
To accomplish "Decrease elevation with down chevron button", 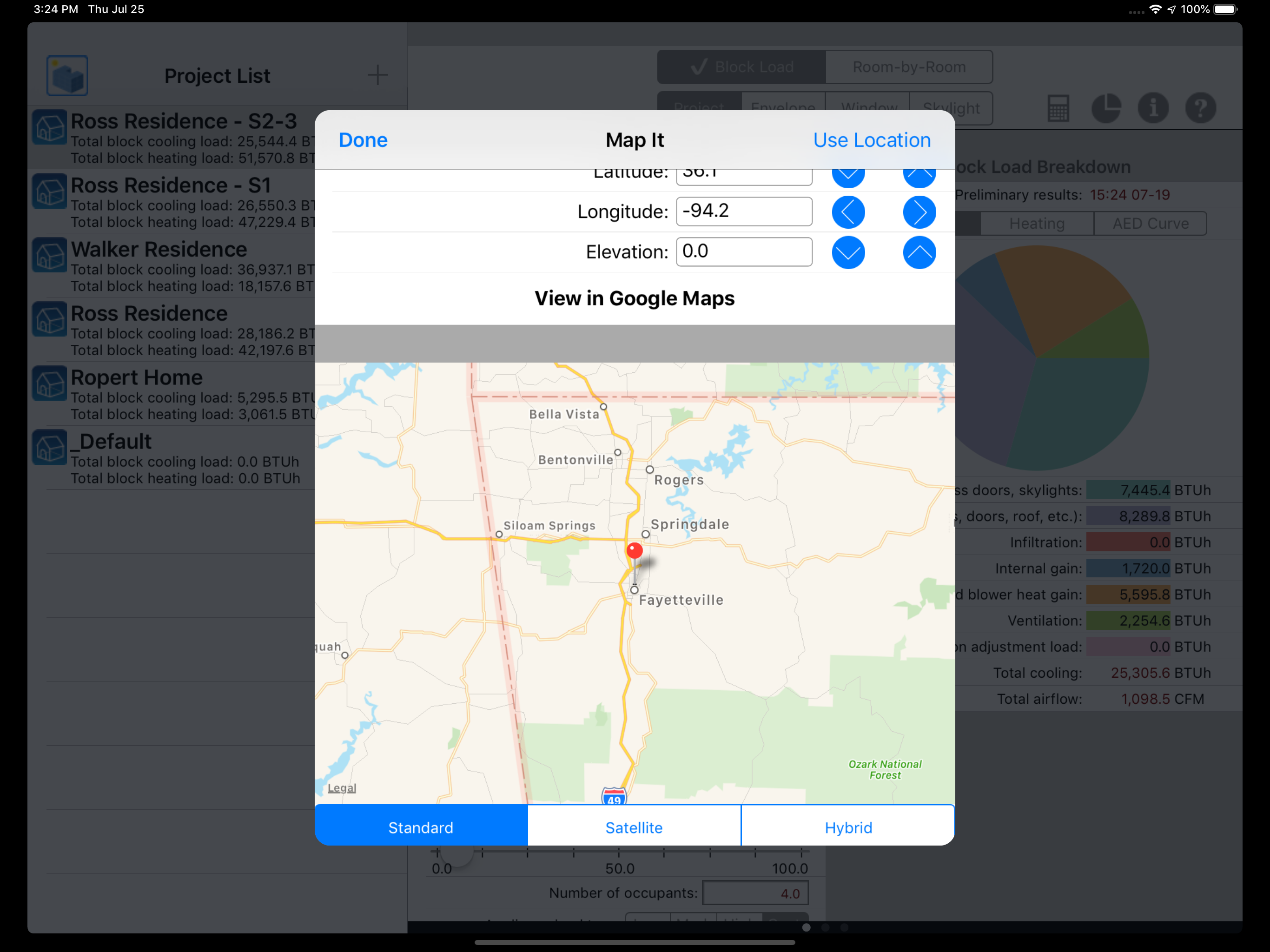I will 848,252.
